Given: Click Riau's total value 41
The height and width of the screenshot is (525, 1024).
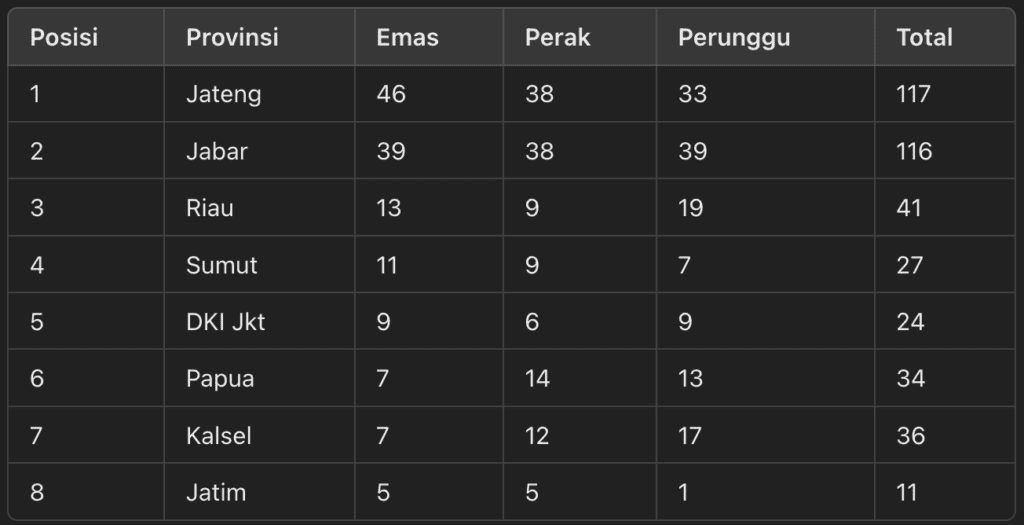Looking at the screenshot, I should pyautogui.click(x=909, y=208).
